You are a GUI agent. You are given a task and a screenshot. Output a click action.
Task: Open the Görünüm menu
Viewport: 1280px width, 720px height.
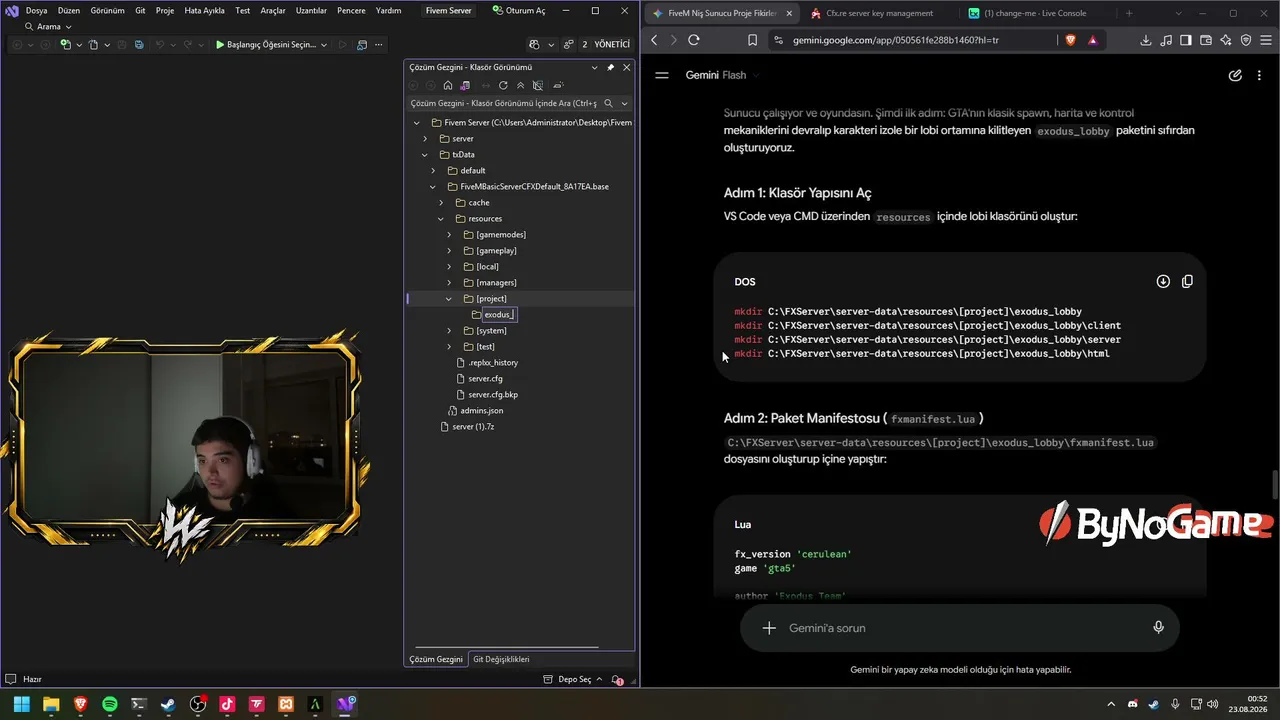107,11
